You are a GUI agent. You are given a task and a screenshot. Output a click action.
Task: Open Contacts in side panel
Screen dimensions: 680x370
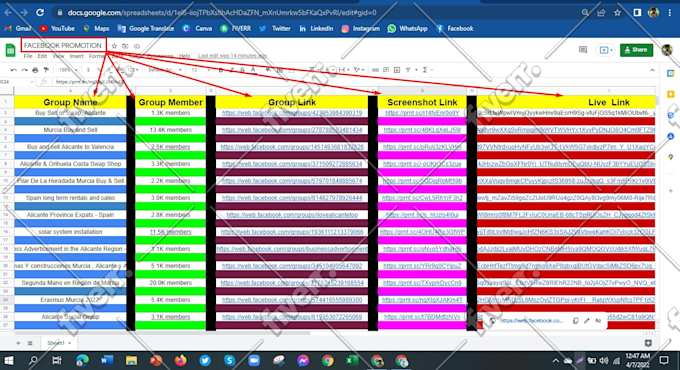pyautogui.click(x=670, y=136)
